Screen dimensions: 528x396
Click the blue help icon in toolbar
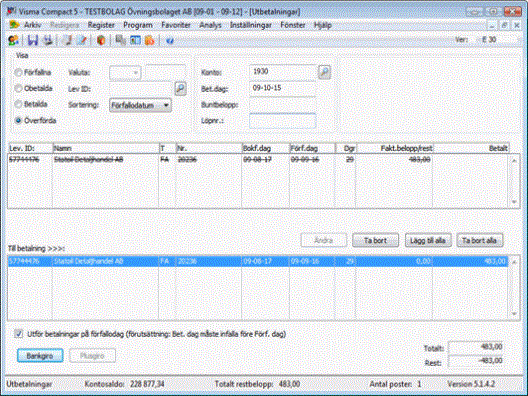pos(170,41)
